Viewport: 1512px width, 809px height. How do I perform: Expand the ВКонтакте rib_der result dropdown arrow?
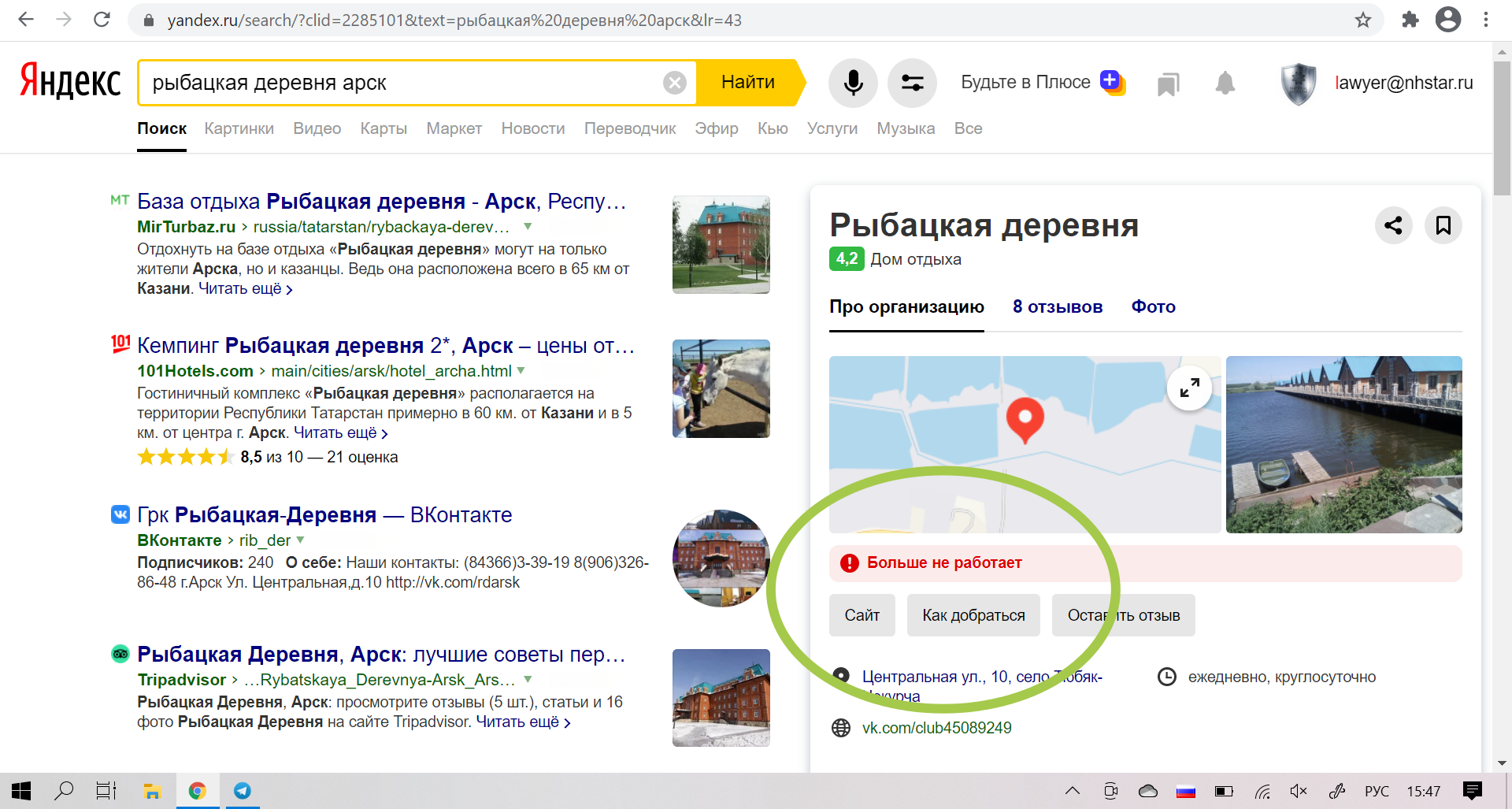300,540
